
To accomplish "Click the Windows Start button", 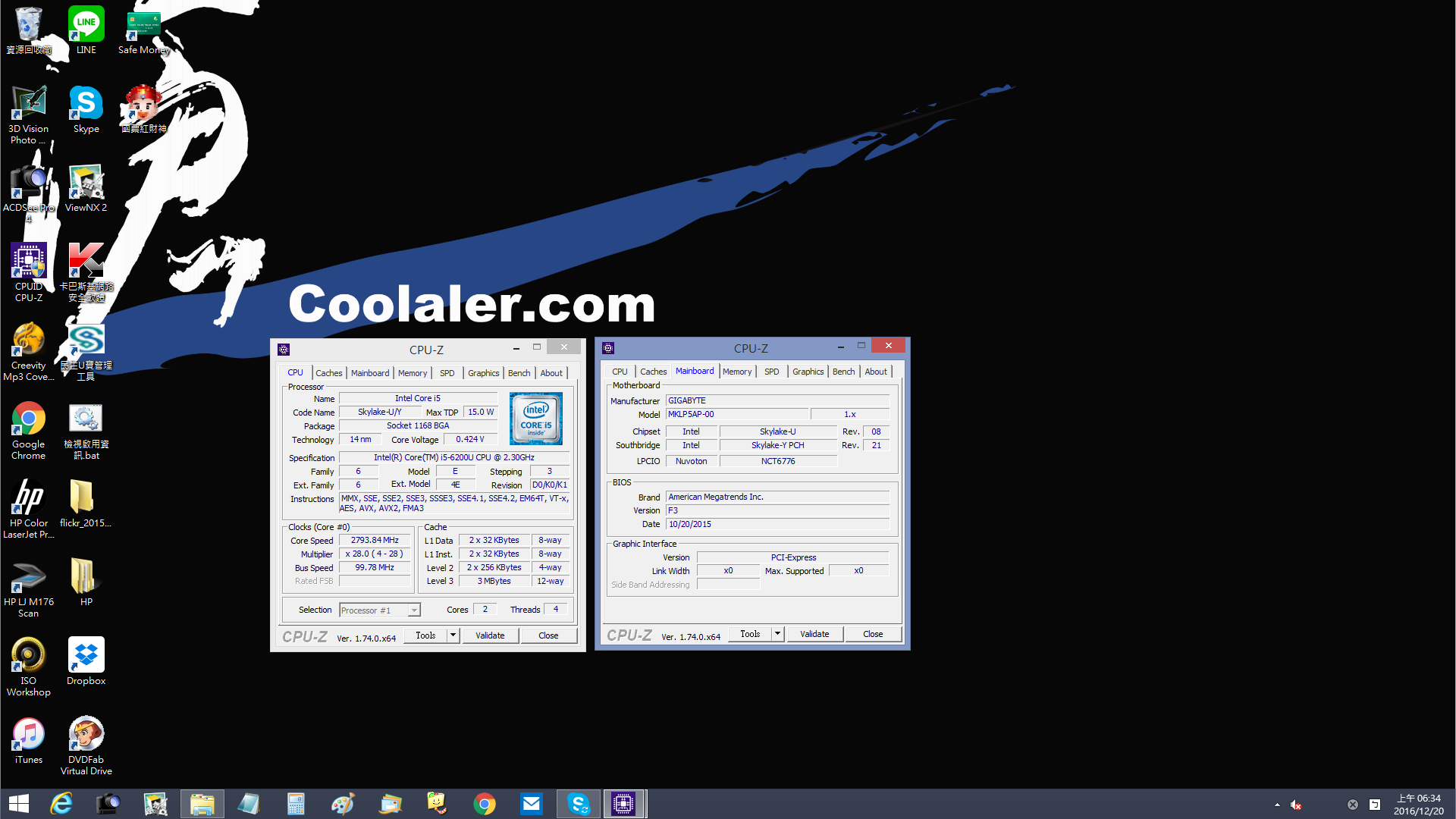I will tap(19, 804).
